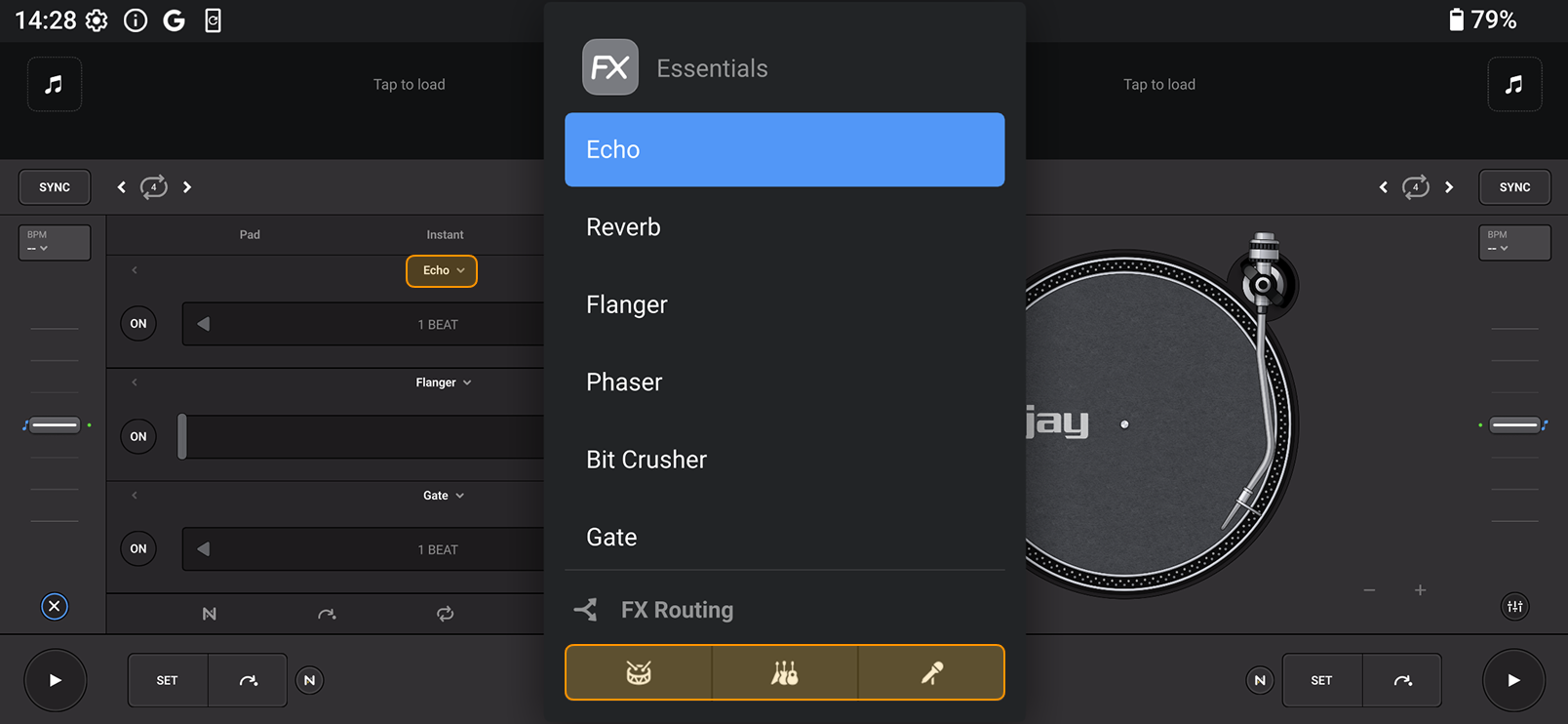The width and height of the screenshot is (1568, 724).
Task: Open left deck music library icon
Action: pos(55,85)
